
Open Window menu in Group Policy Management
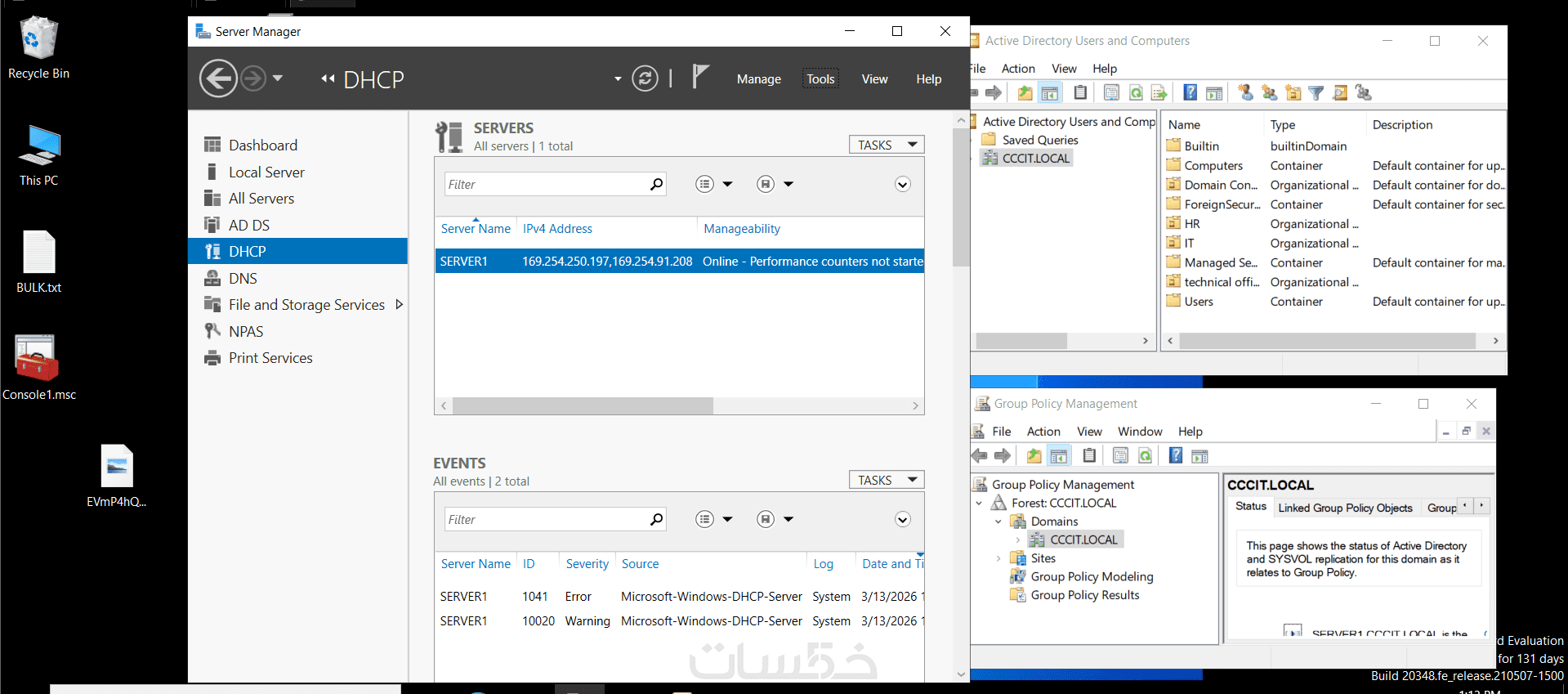(1140, 432)
